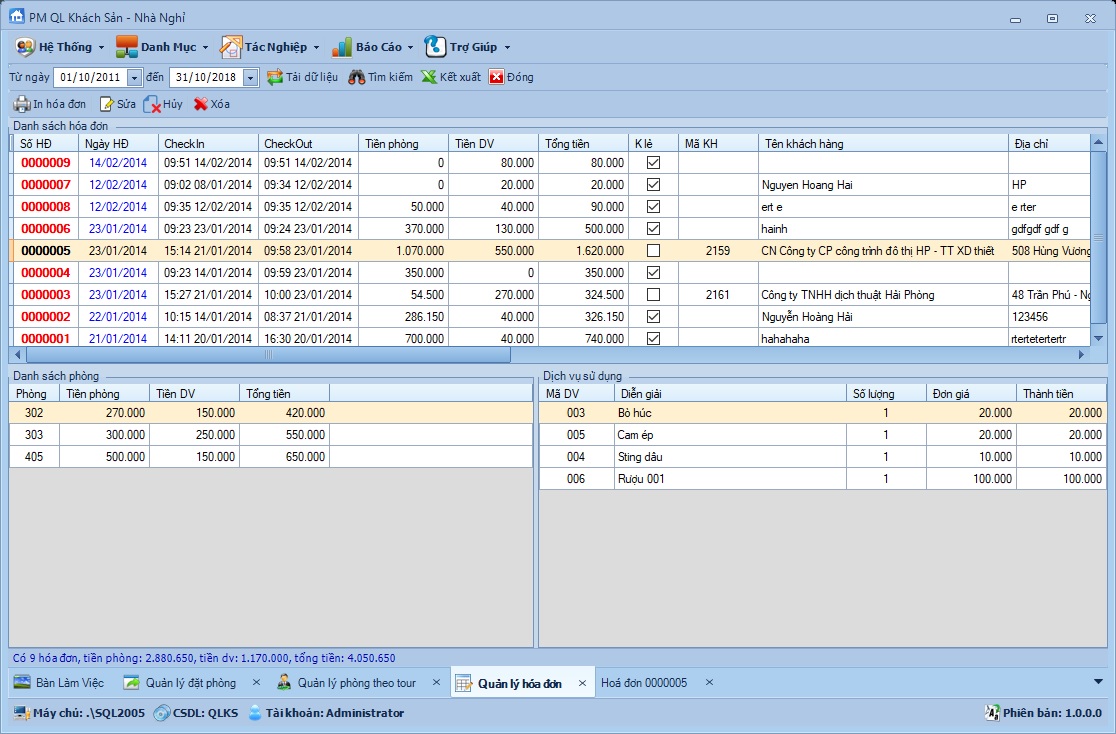This screenshot has height=734, width=1116.
Task: Click the Tìm kiếm binoculars icon
Action: 356,77
